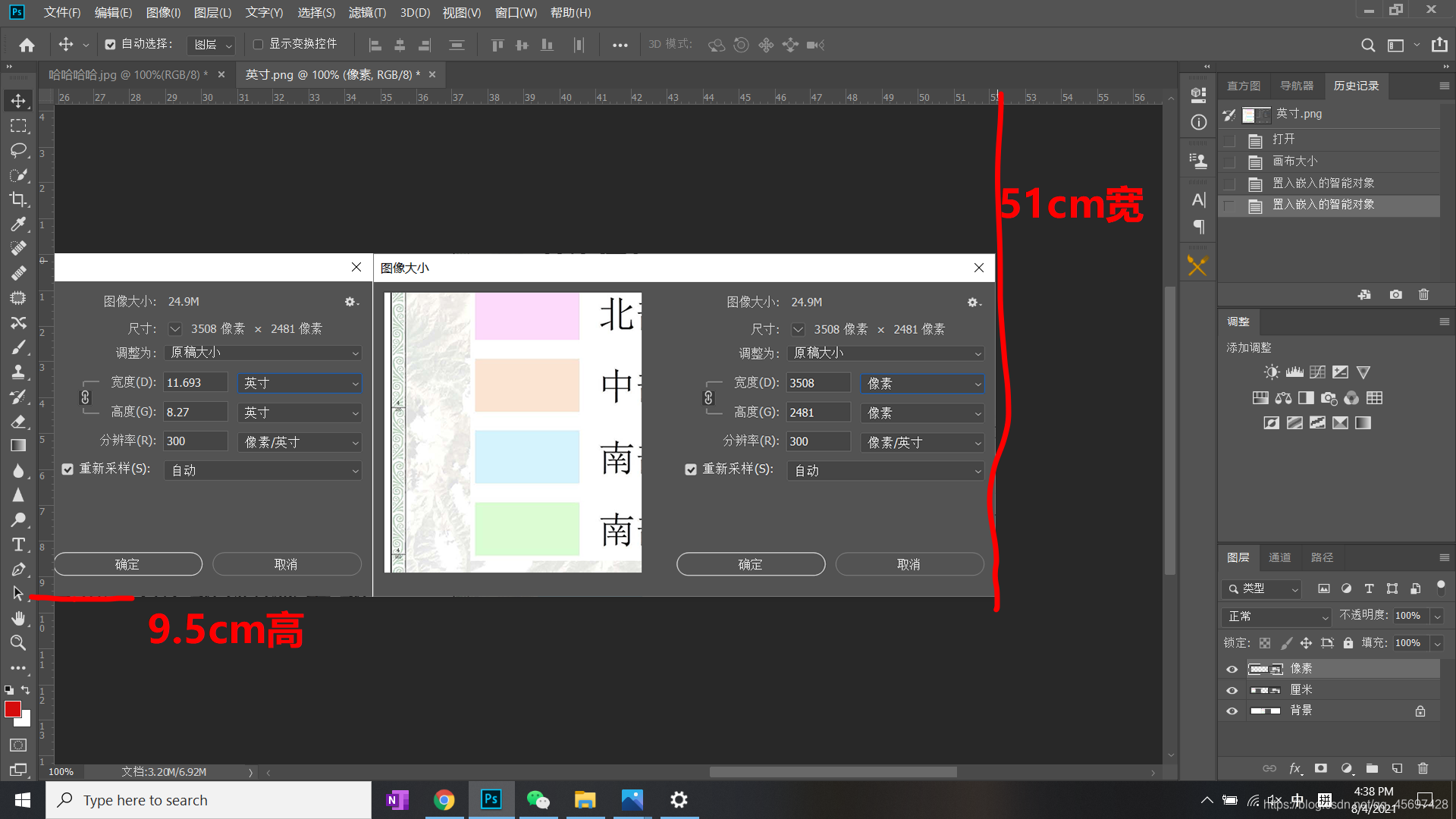Screen dimensions: 1456x819
Task: Select the Crop tool
Action: point(18,199)
